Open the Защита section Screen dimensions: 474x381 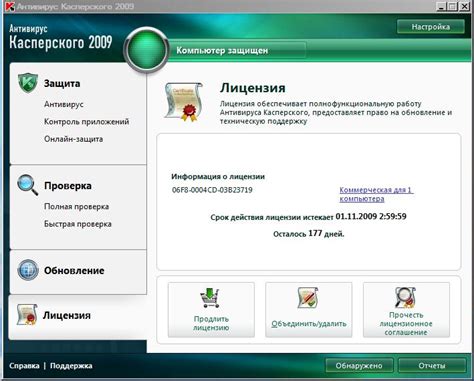[x=62, y=83]
